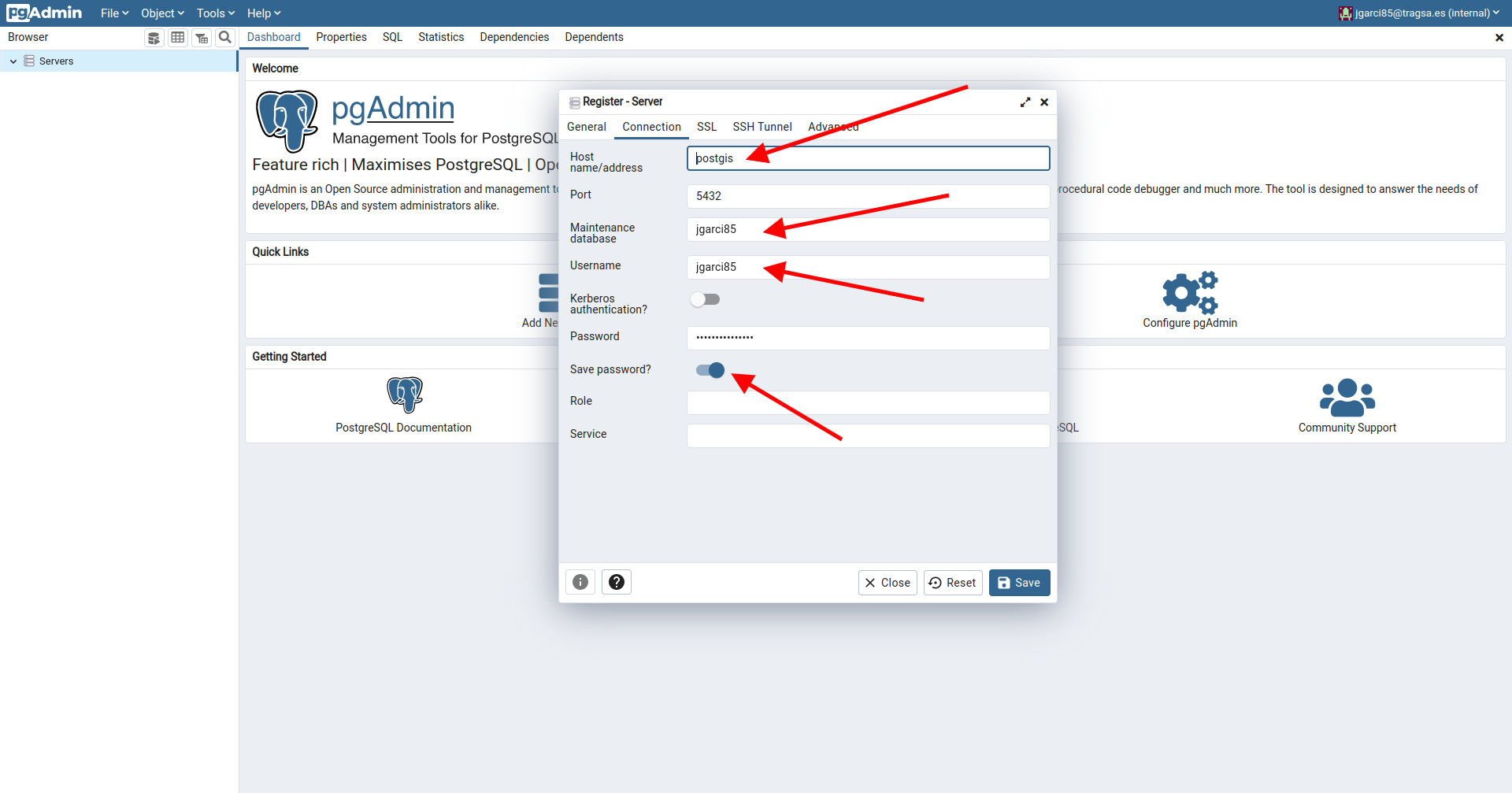Click the Role input field
This screenshot has width=1512, height=793.
click(868, 402)
